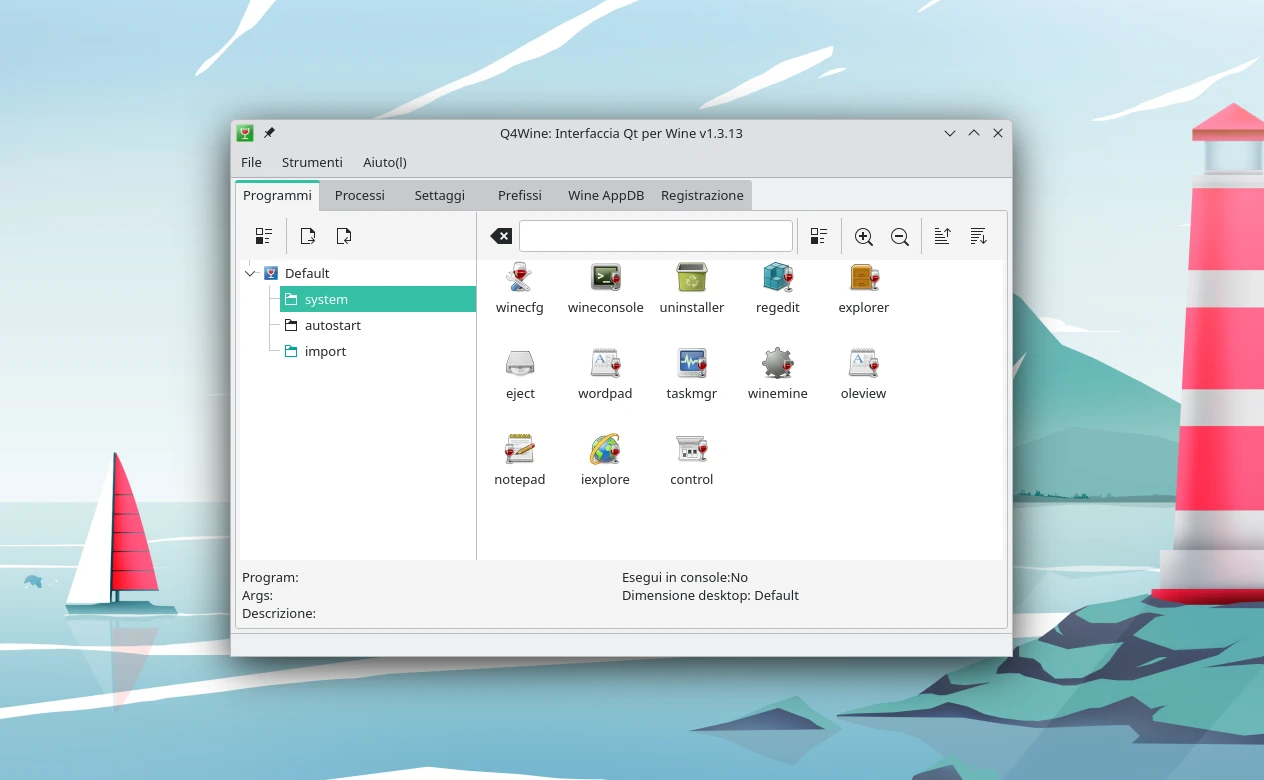Open the Wine AppDB tab
Viewport: 1264px width, 780px height.
click(x=605, y=195)
